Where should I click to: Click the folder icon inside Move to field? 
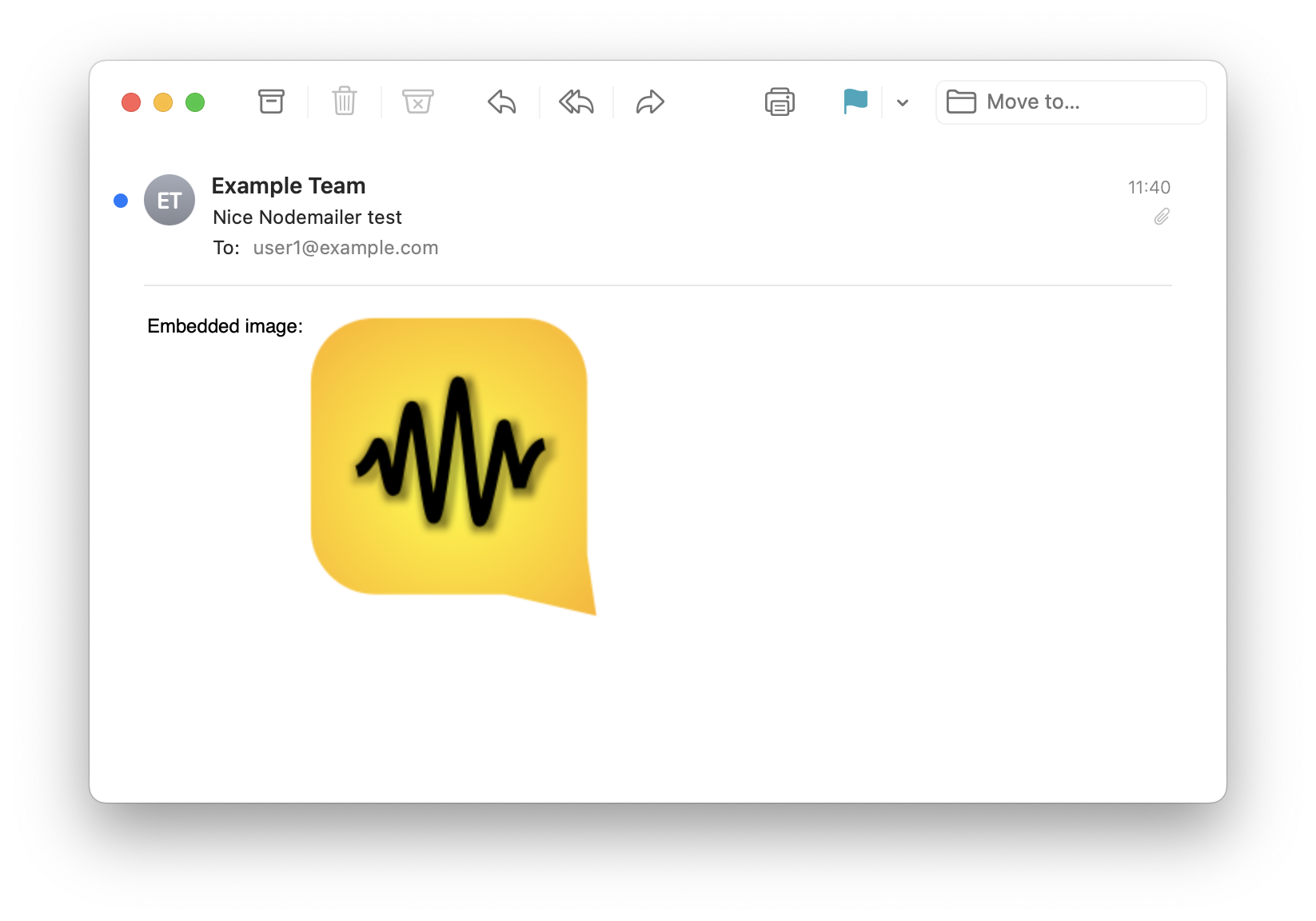click(963, 102)
